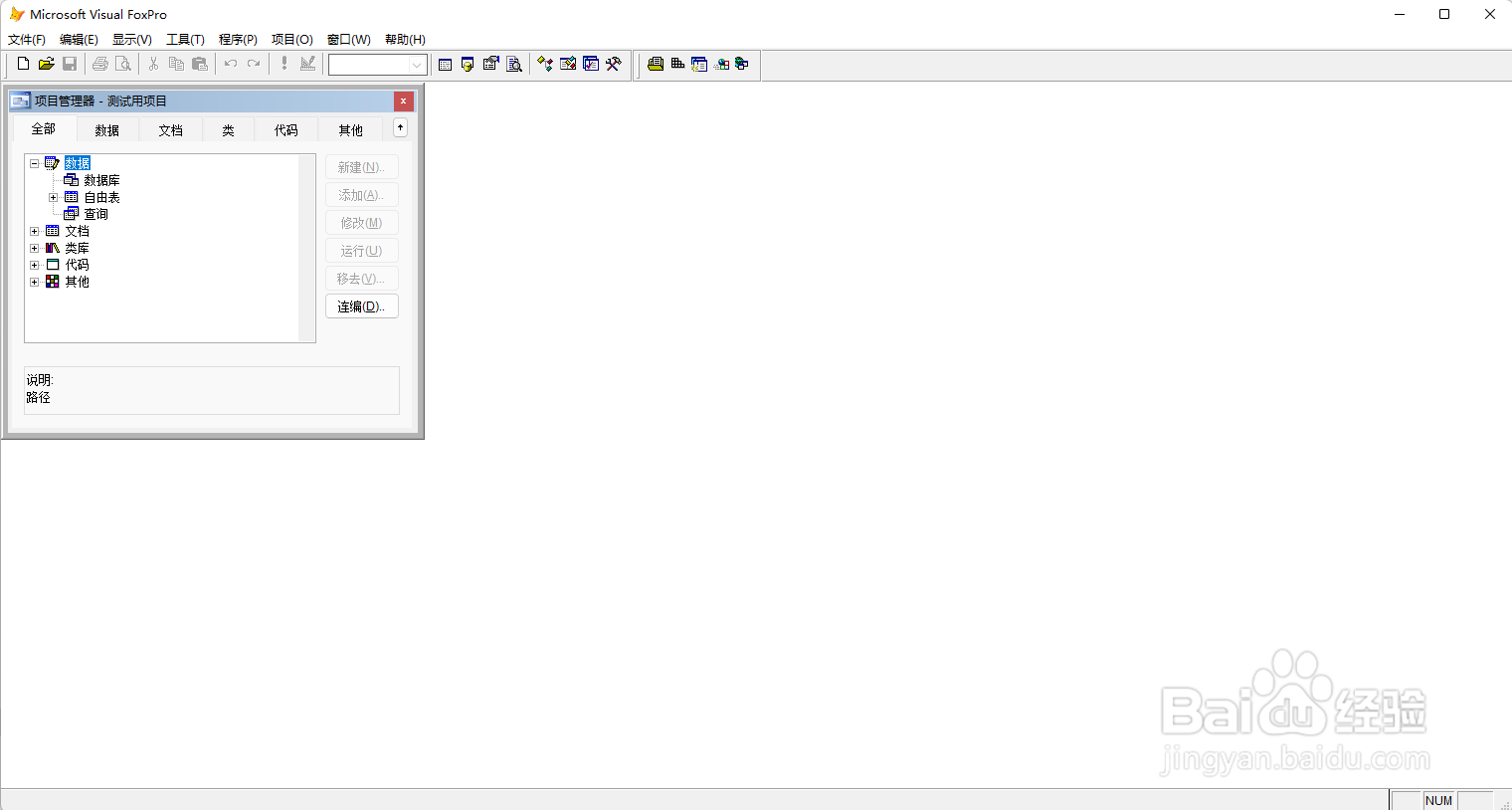Switch to the 类 tab
Viewport: 1512px width, 810px height.
click(x=228, y=130)
